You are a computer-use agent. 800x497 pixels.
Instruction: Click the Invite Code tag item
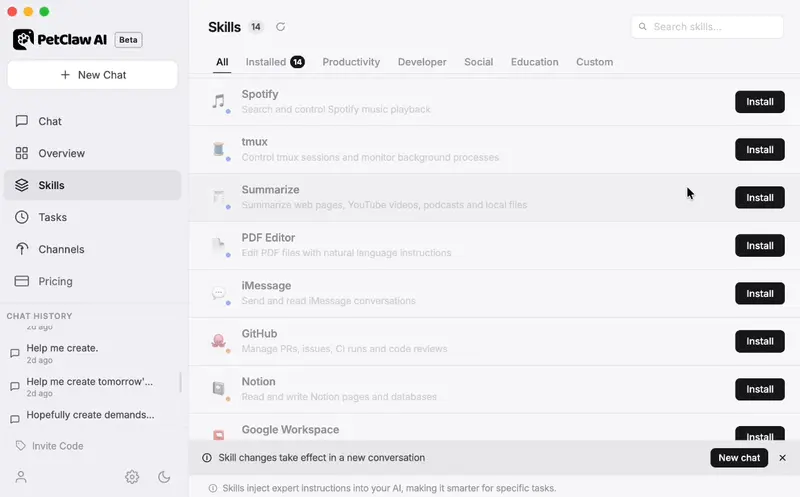tap(49, 446)
